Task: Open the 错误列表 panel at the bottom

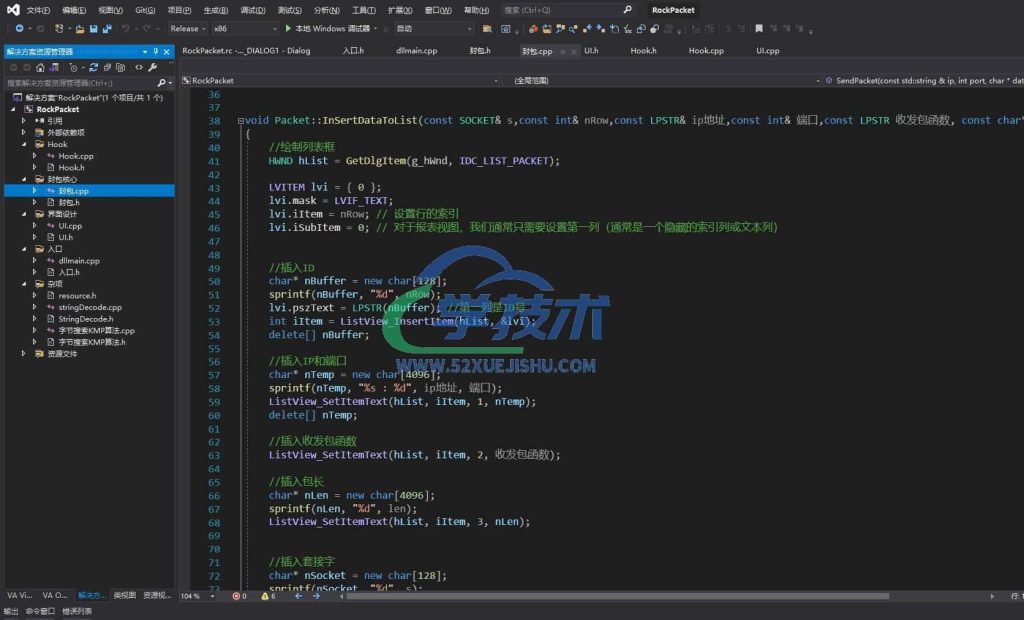Action: coord(77,611)
